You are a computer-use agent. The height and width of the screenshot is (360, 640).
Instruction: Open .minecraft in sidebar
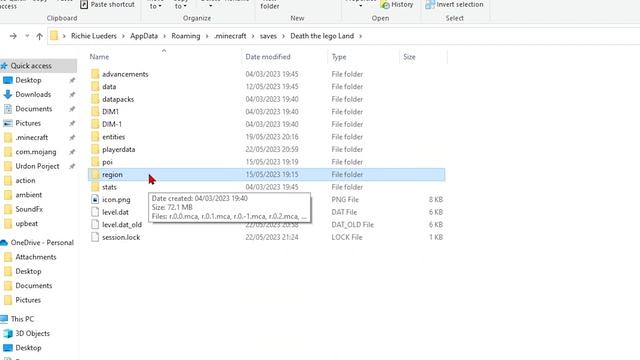pos(31,137)
